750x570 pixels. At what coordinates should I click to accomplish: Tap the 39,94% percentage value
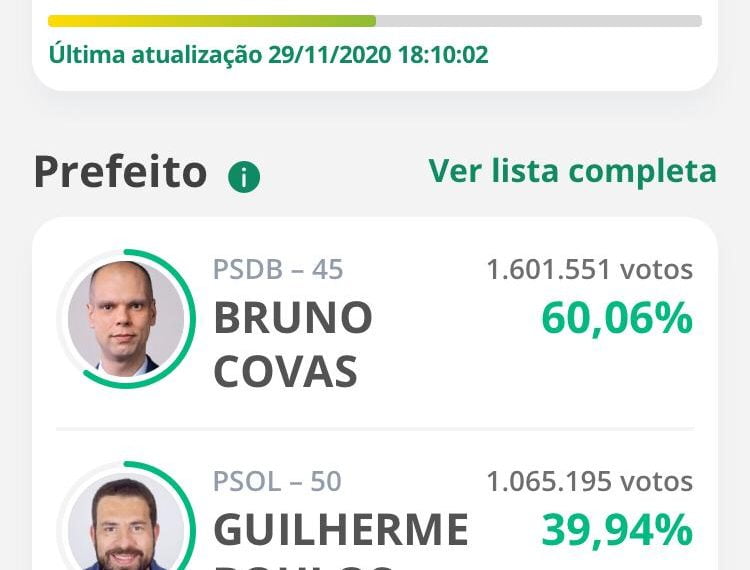coord(617,530)
